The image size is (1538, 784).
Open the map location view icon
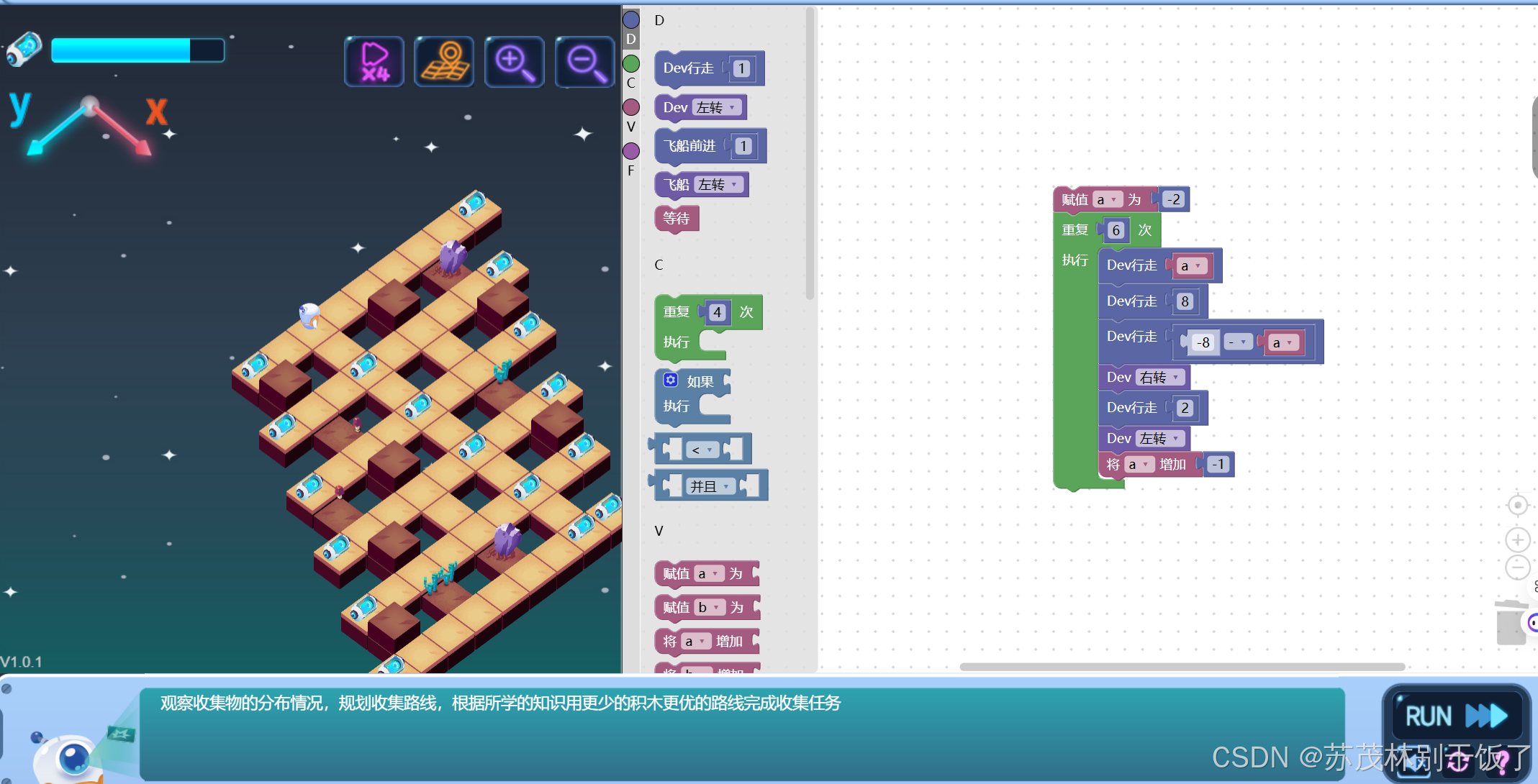(x=444, y=62)
